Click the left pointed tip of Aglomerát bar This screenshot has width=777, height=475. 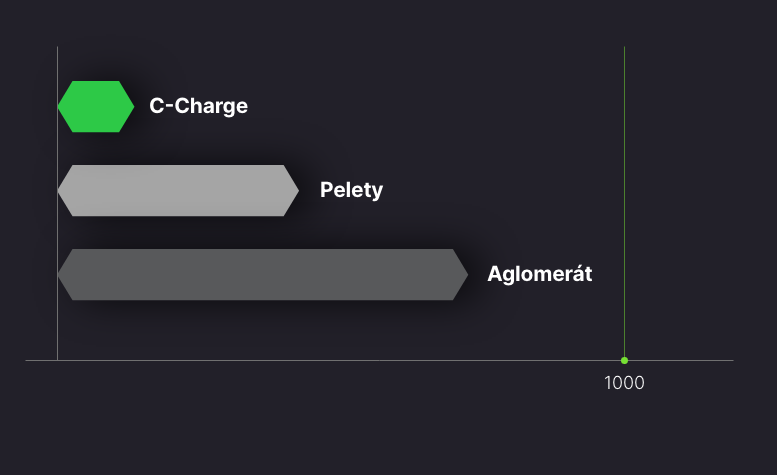point(61,274)
